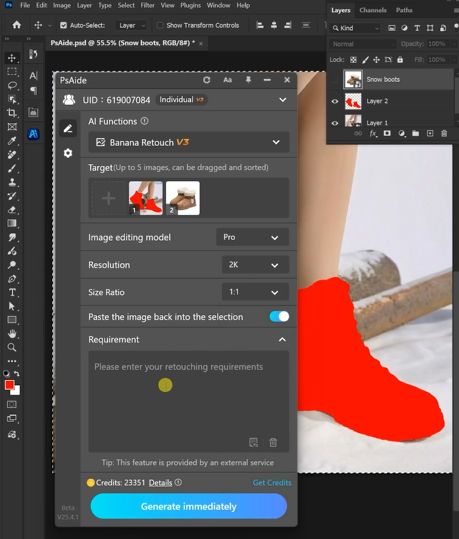
Task: Select the Dodge tool
Action: point(12,265)
